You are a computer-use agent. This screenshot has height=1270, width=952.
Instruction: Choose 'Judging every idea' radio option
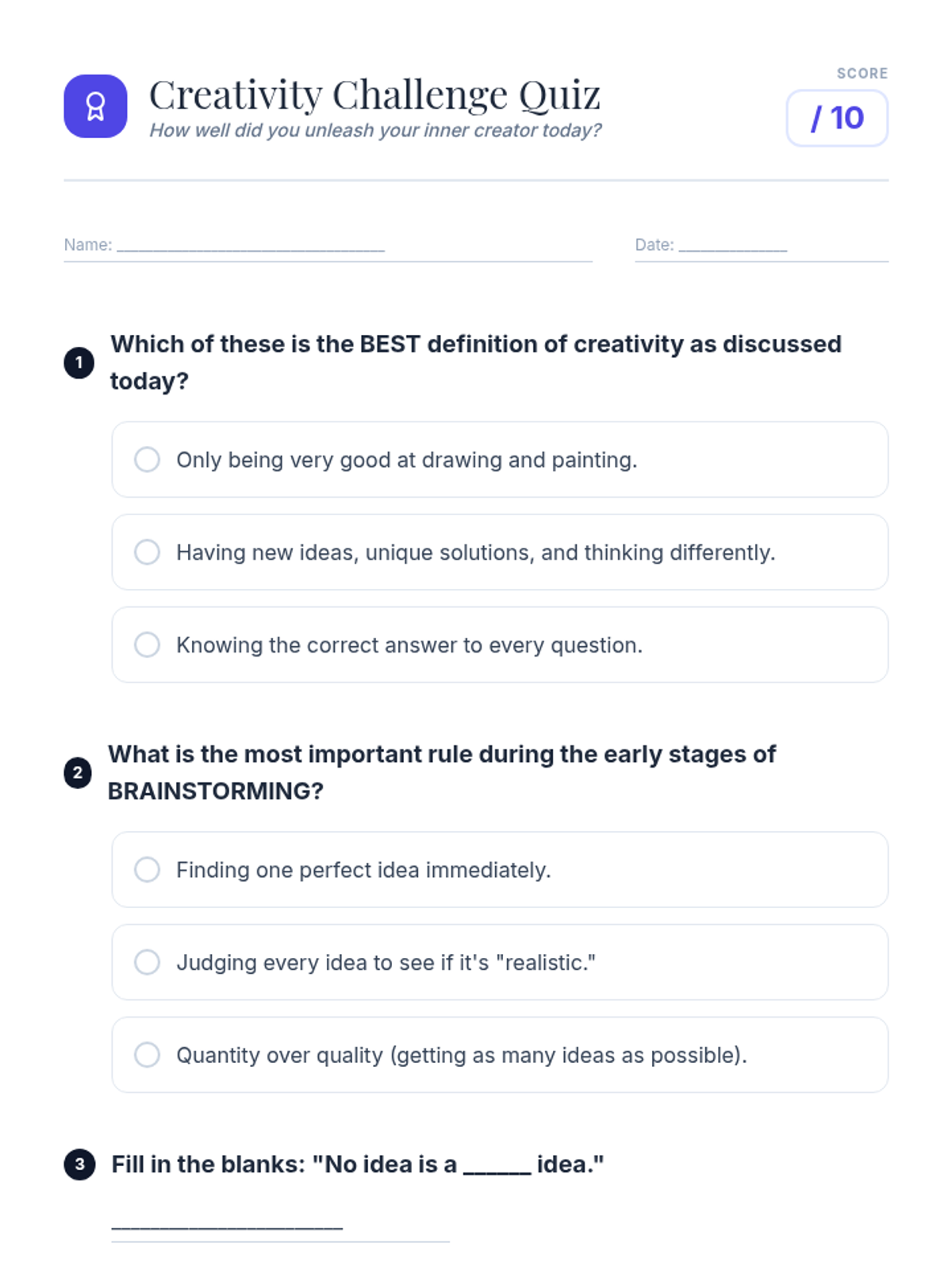[147, 962]
